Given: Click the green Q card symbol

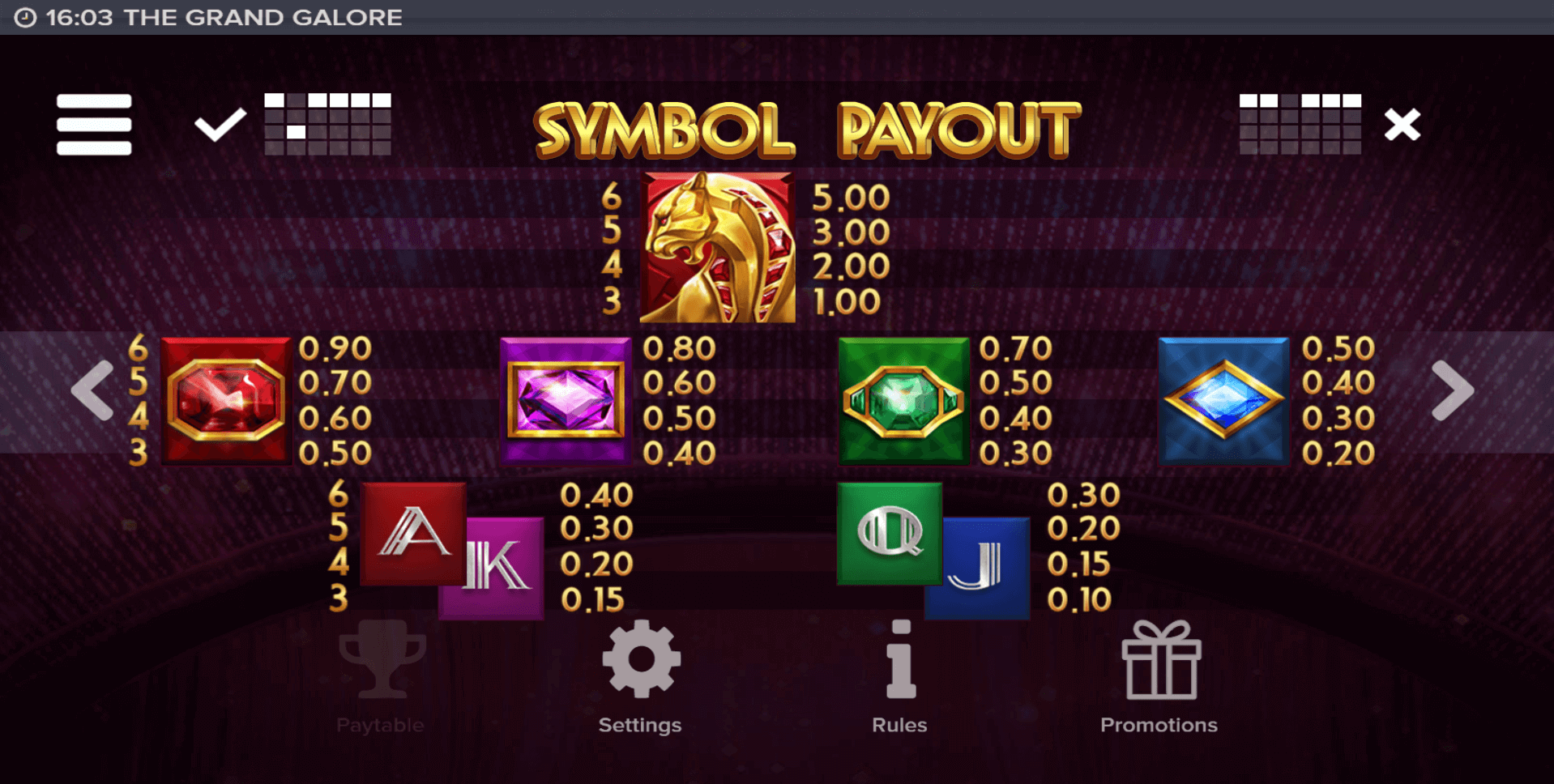Looking at the screenshot, I should click(x=890, y=533).
